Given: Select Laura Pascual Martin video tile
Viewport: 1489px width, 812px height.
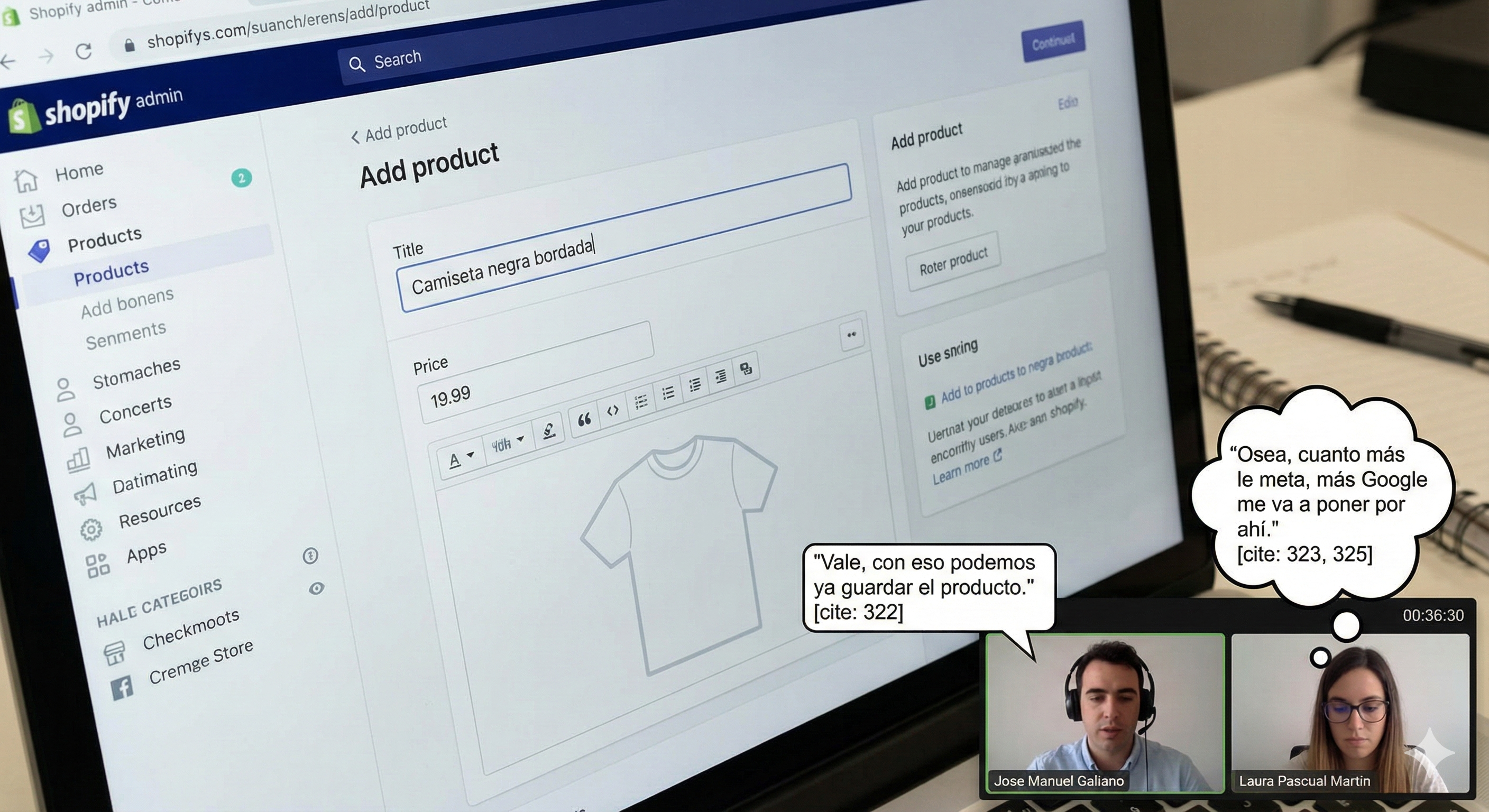Looking at the screenshot, I should point(1350,713).
